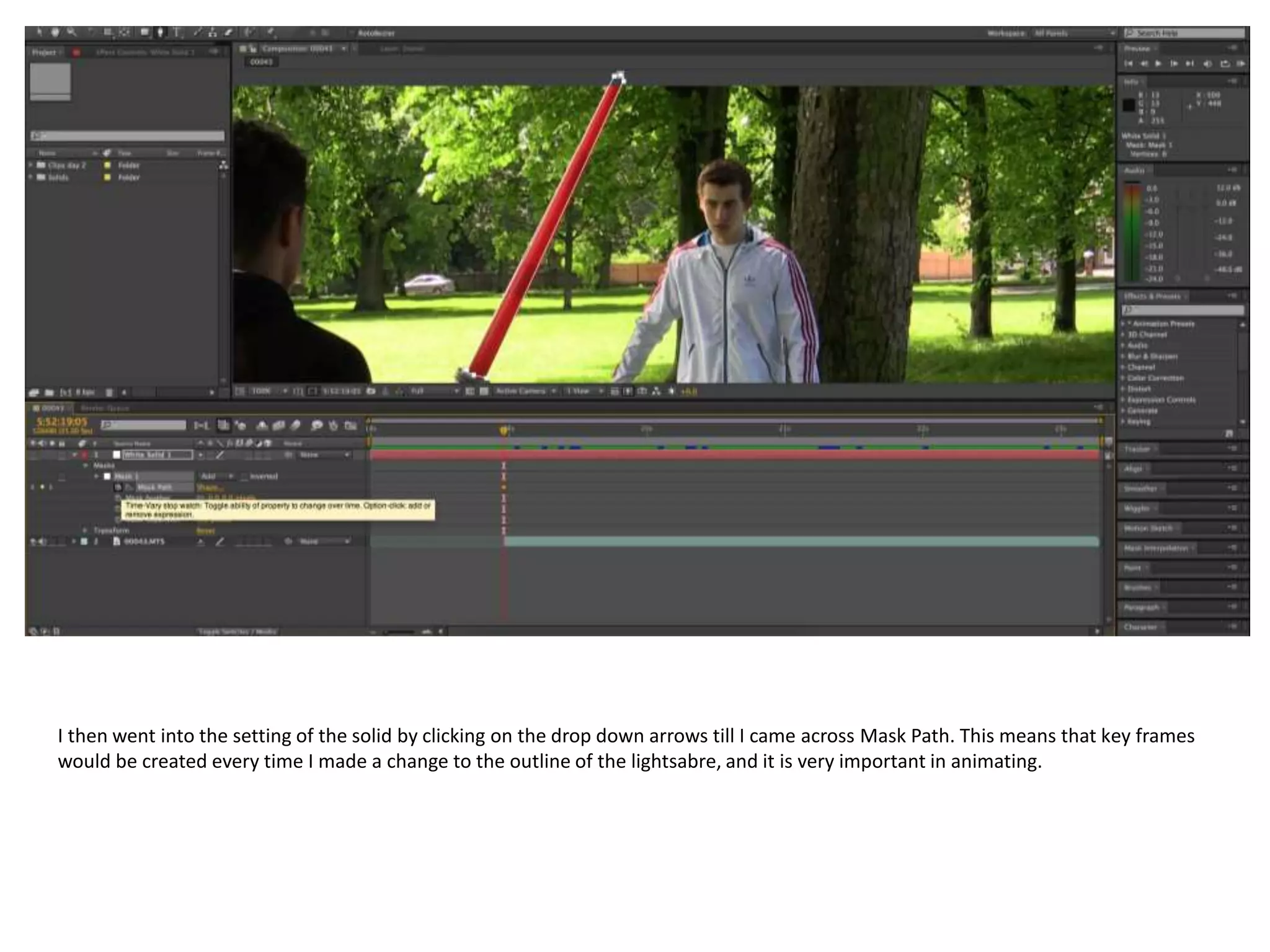Start RAM preview in Preview panel
Screen dimensions: 1270x952
(x=1240, y=64)
